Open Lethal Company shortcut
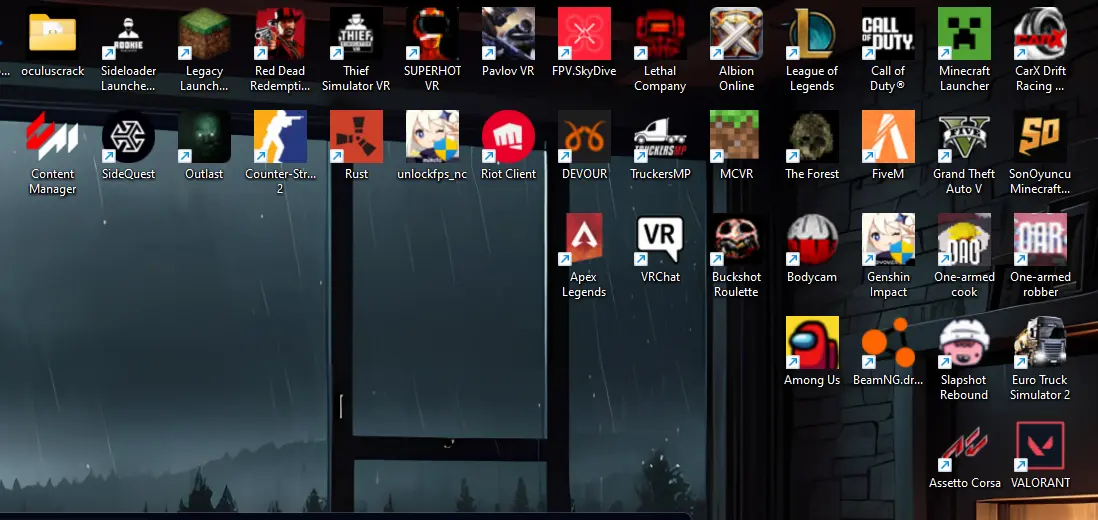 tap(660, 34)
